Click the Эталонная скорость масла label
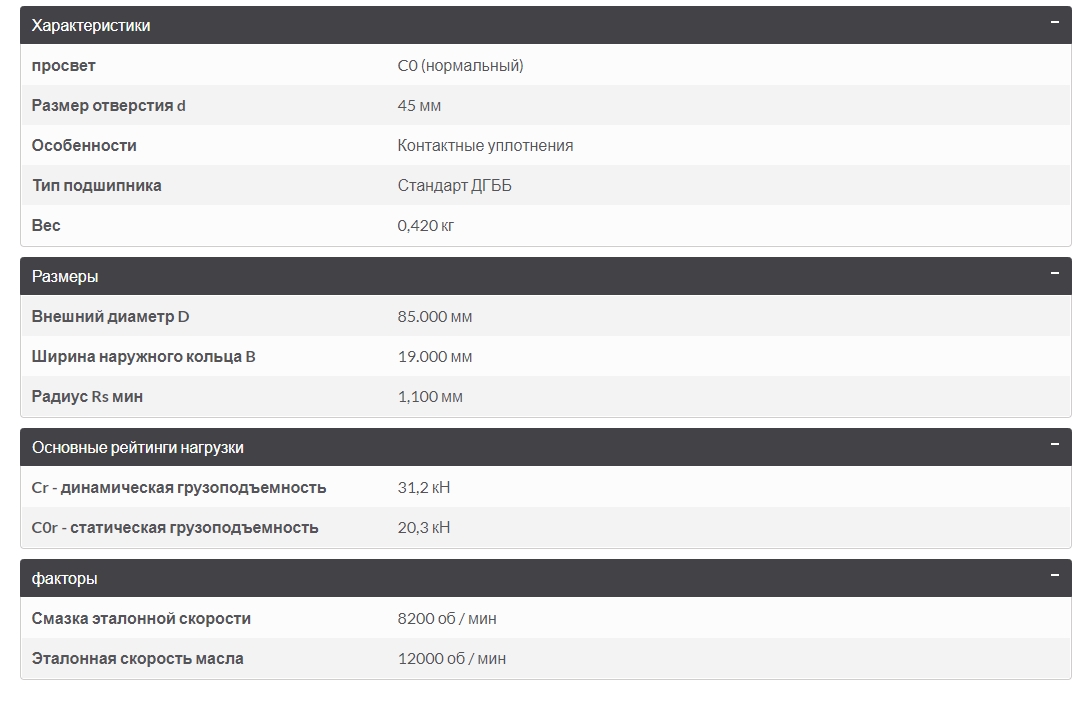 (137, 659)
